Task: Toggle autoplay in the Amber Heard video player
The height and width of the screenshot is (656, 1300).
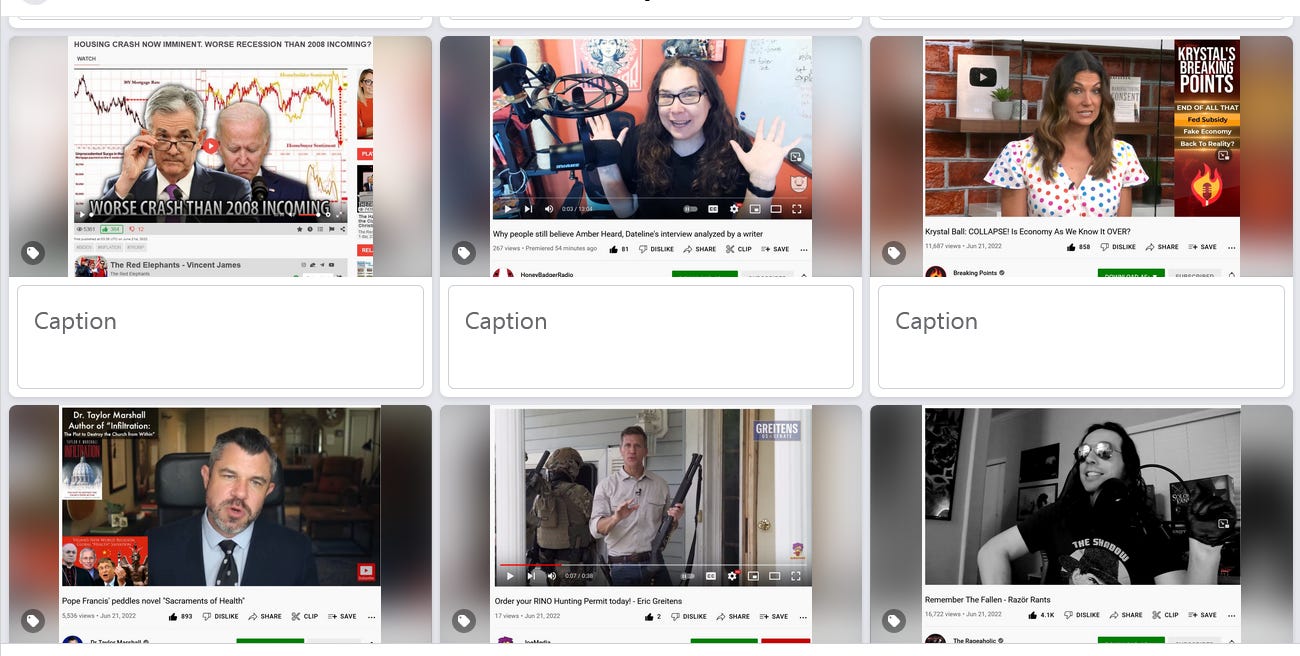Action: [x=690, y=209]
